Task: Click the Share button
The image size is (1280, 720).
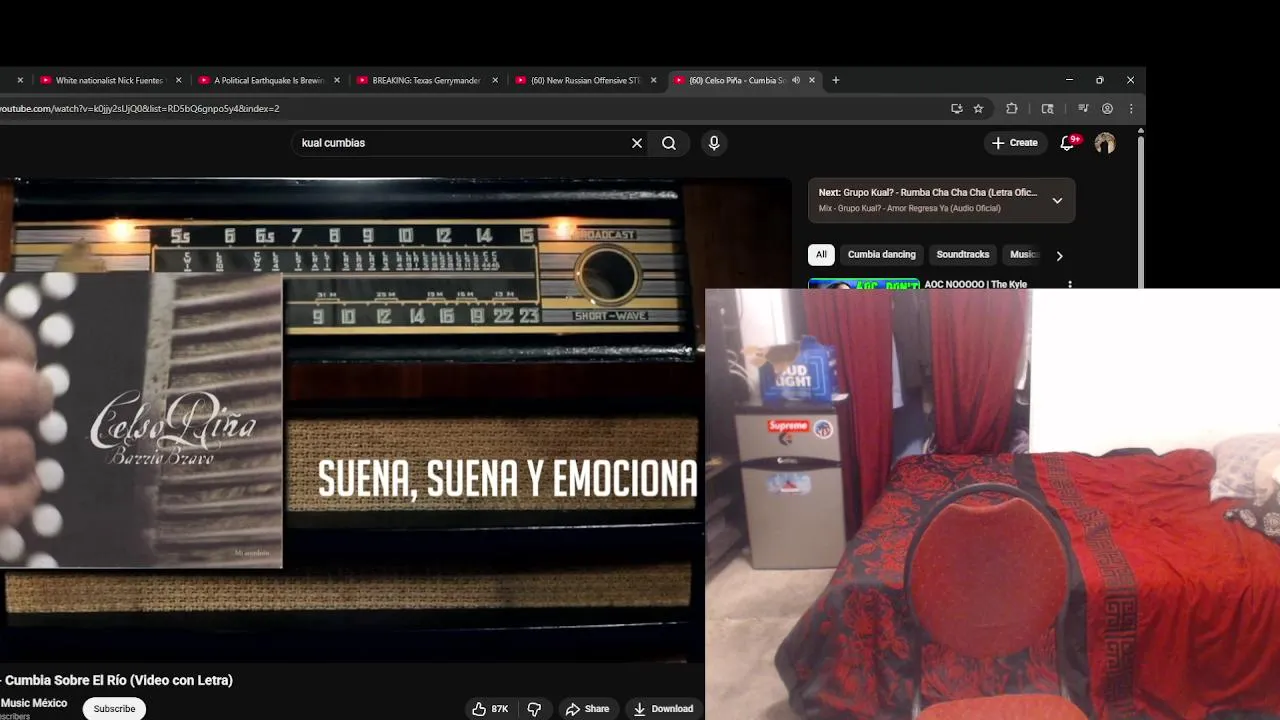Action: pyautogui.click(x=587, y=709)
